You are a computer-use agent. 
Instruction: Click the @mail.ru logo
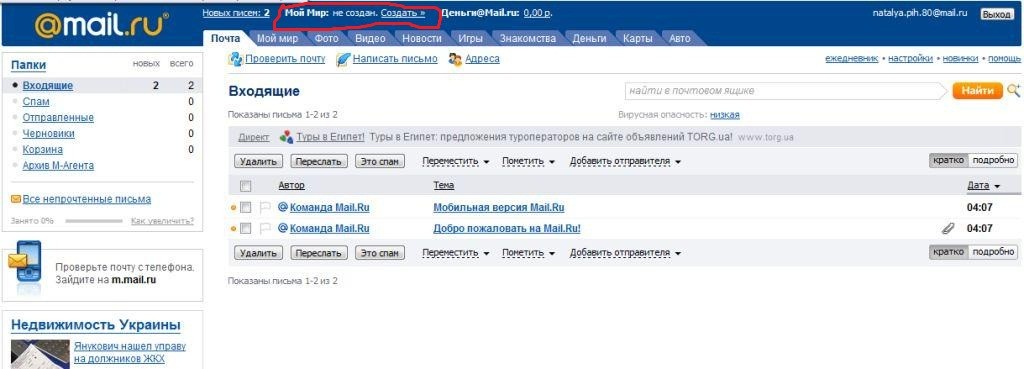[x=101, y=25]
